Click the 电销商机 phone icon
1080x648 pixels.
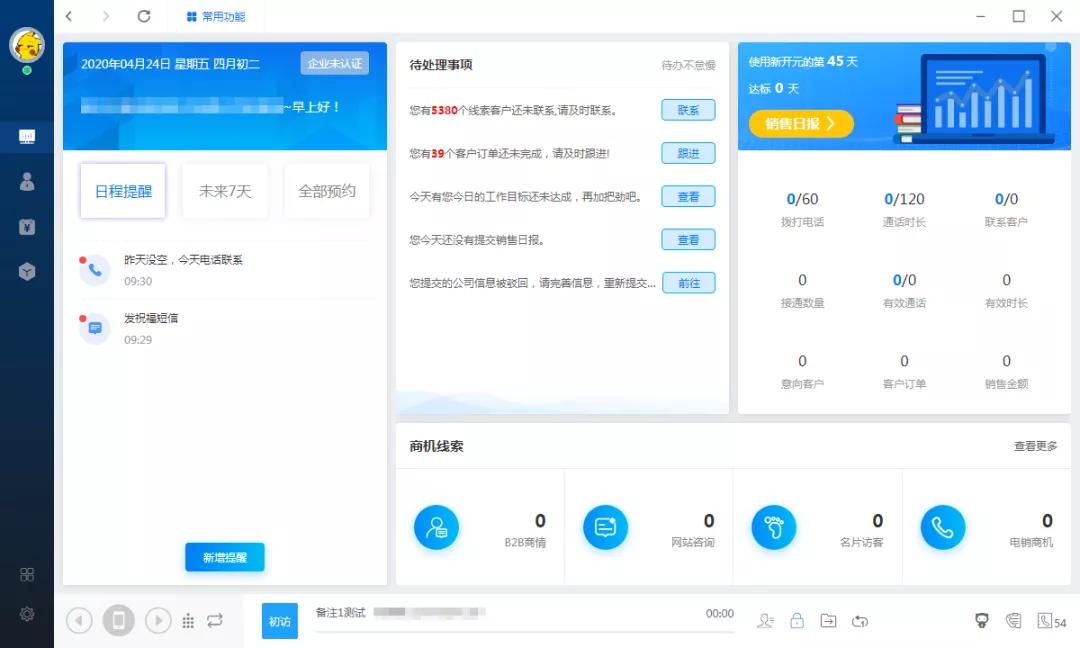(943, 527)
